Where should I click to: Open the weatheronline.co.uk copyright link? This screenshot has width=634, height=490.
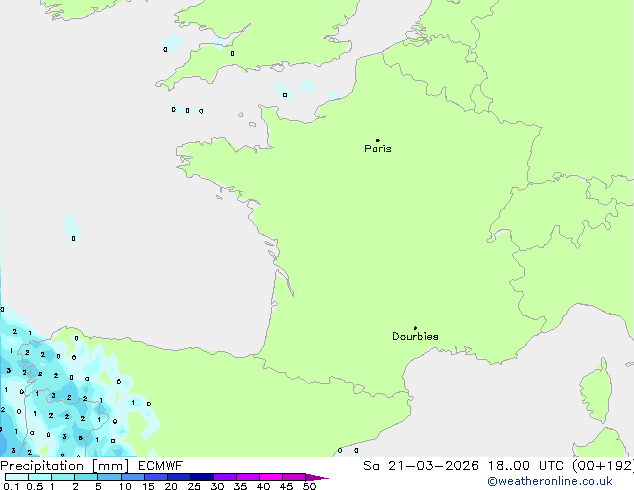(x=550, y=481)
